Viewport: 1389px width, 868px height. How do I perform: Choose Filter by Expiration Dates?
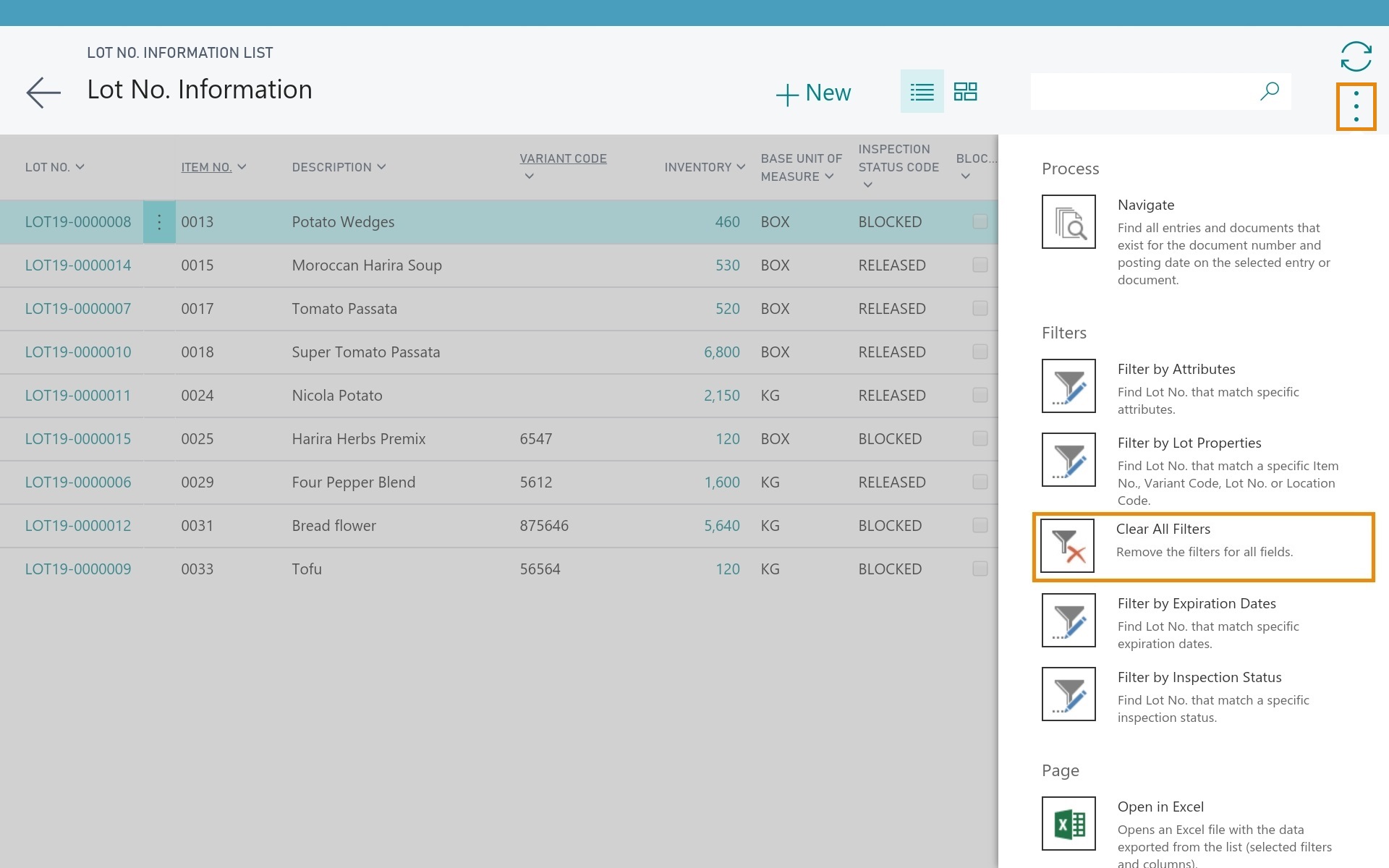1196,604
